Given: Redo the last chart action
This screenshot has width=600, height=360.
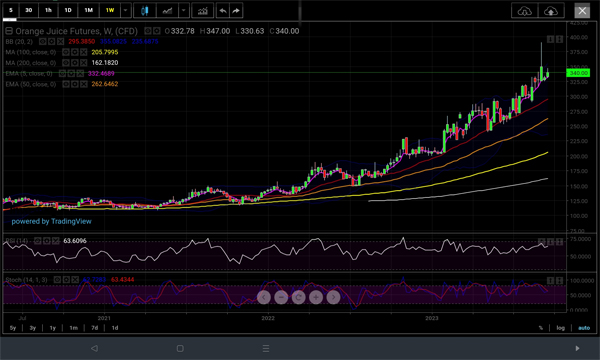Looking at the screenshot, I should coord(236,11).
